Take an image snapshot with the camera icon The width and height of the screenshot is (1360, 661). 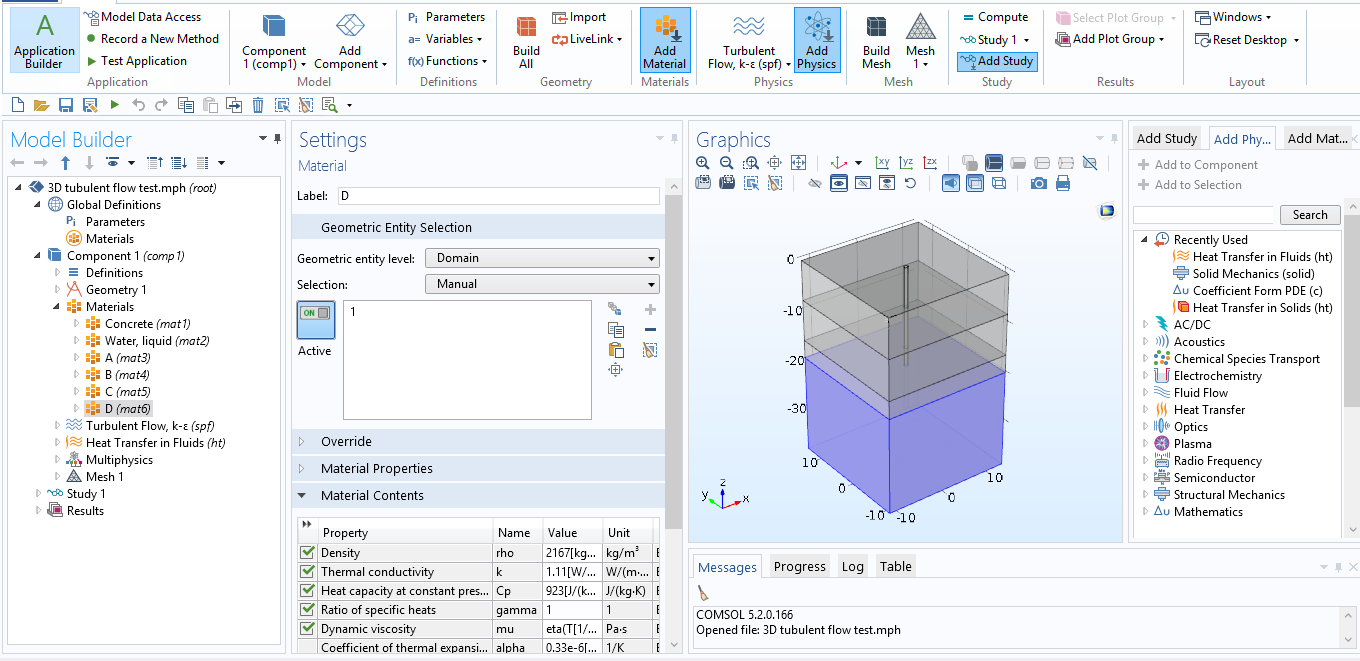1039,183
